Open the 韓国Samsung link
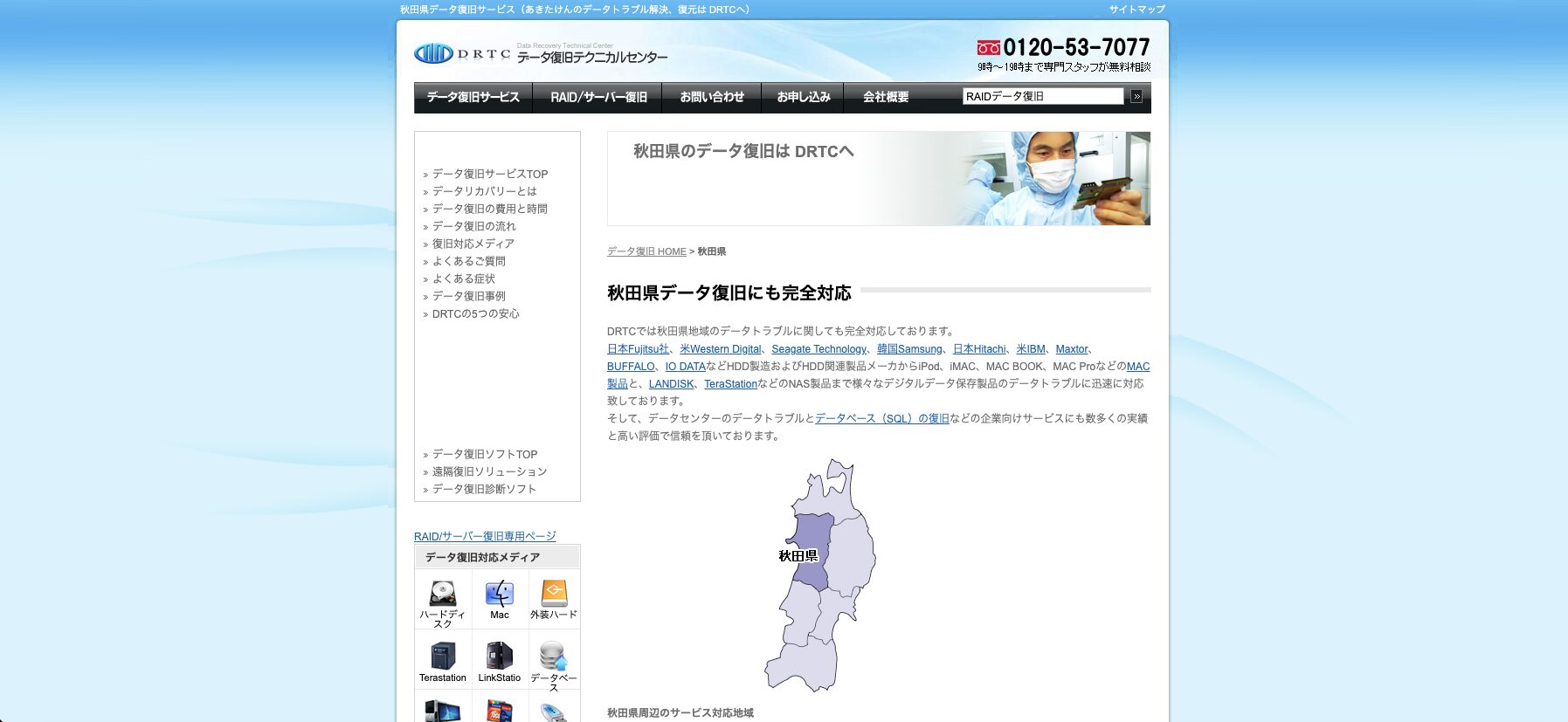The width and height of the screenshot is (1568, 722). (909, 348)
